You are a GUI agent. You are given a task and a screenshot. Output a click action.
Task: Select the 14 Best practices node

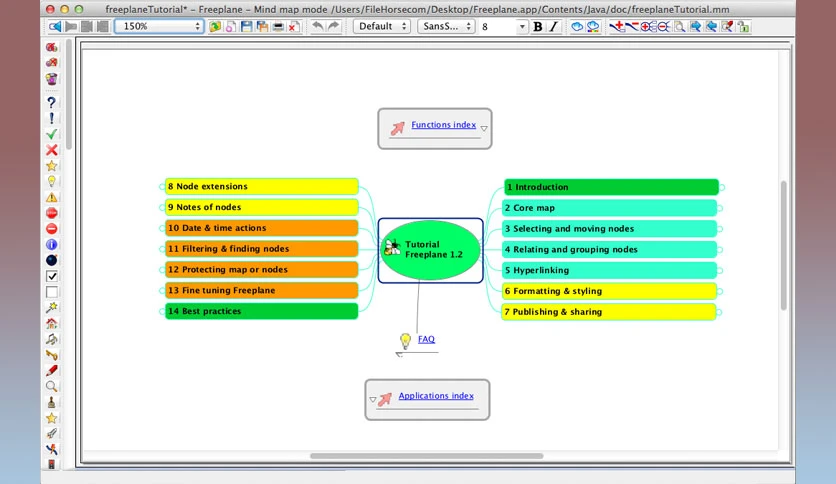261,311
